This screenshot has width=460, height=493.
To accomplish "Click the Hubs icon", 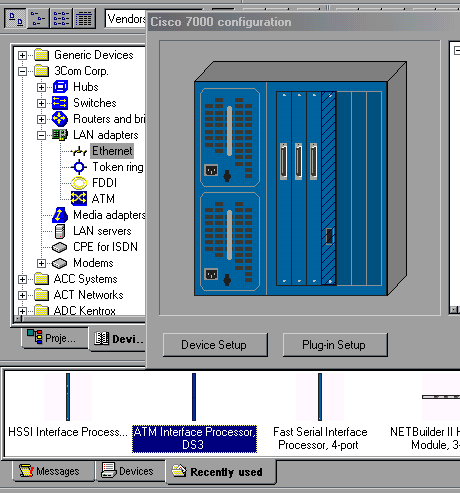I will click(60, 87).
